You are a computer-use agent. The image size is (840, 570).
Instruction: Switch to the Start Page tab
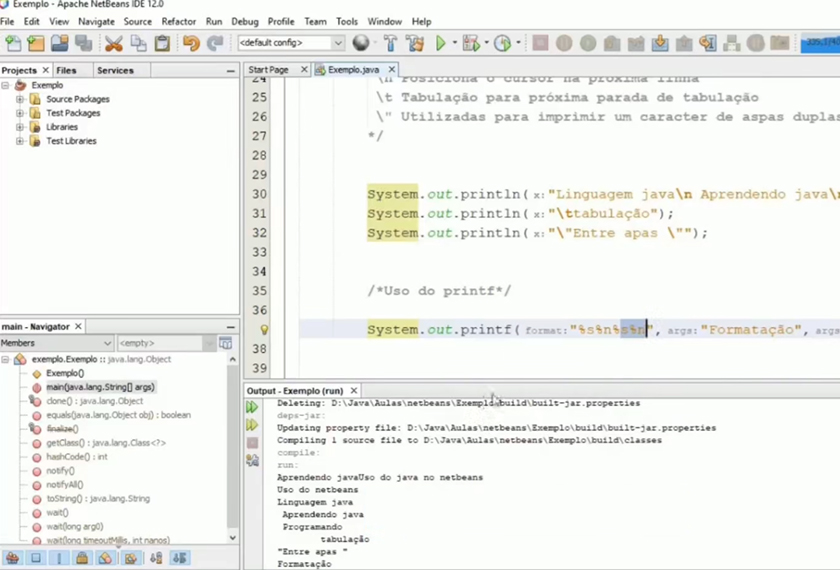tap(268, 70)
